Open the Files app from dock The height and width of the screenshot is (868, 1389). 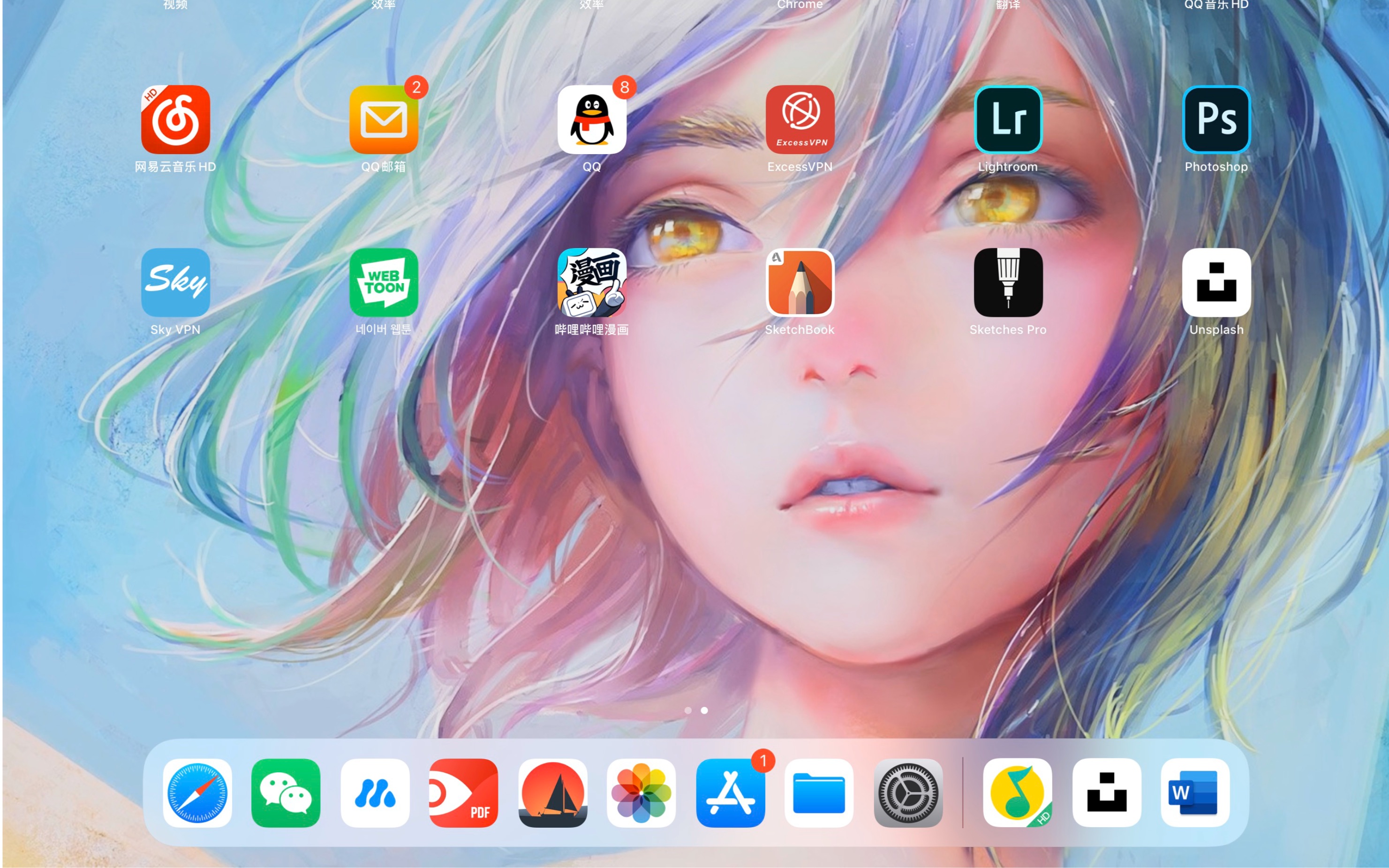click(x=819, y=793)
